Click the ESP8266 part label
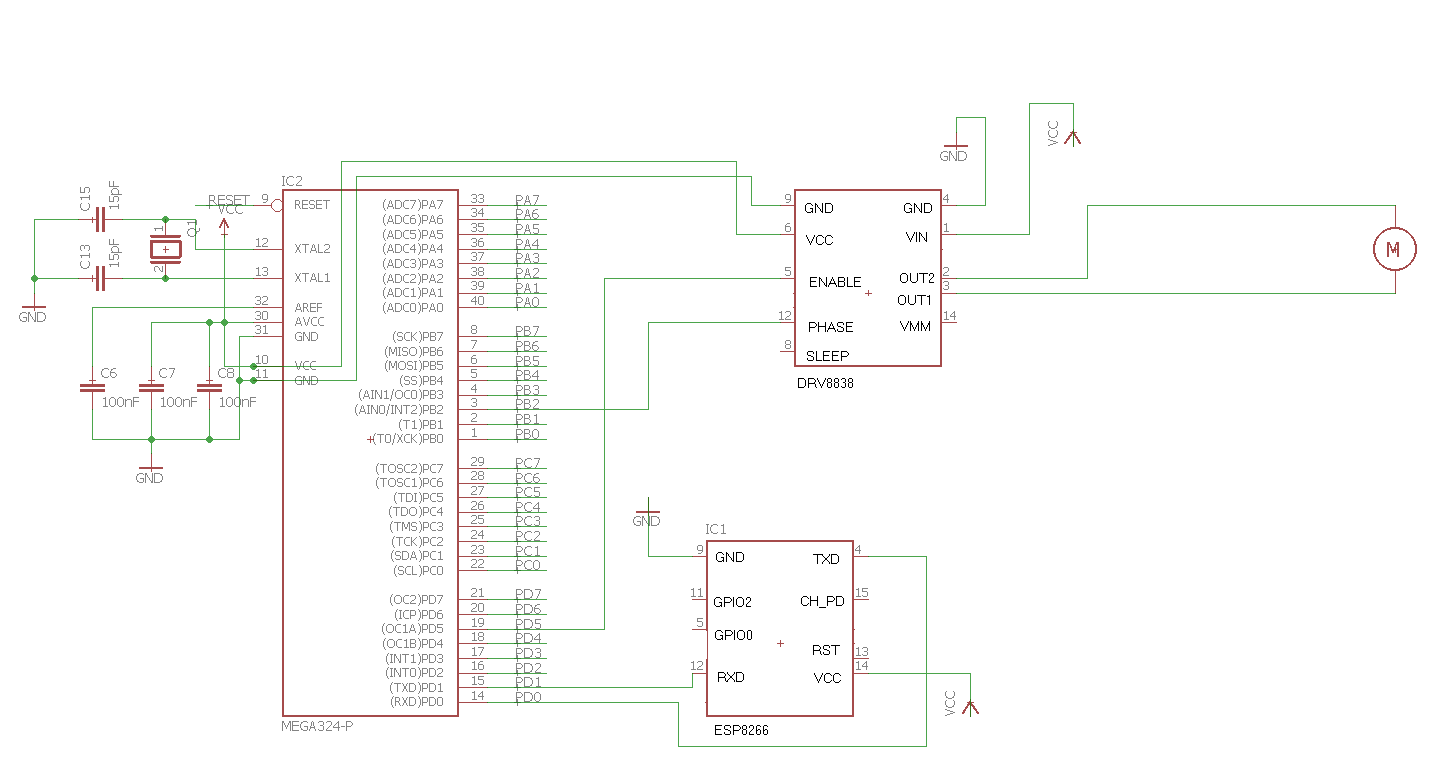The image size is (1434, 766). [x=741, y=731]
